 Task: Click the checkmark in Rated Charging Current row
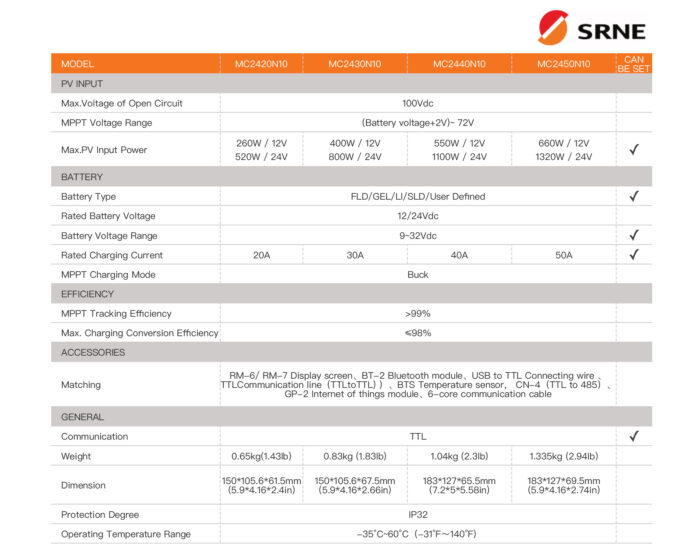click(x=634, y=255)
